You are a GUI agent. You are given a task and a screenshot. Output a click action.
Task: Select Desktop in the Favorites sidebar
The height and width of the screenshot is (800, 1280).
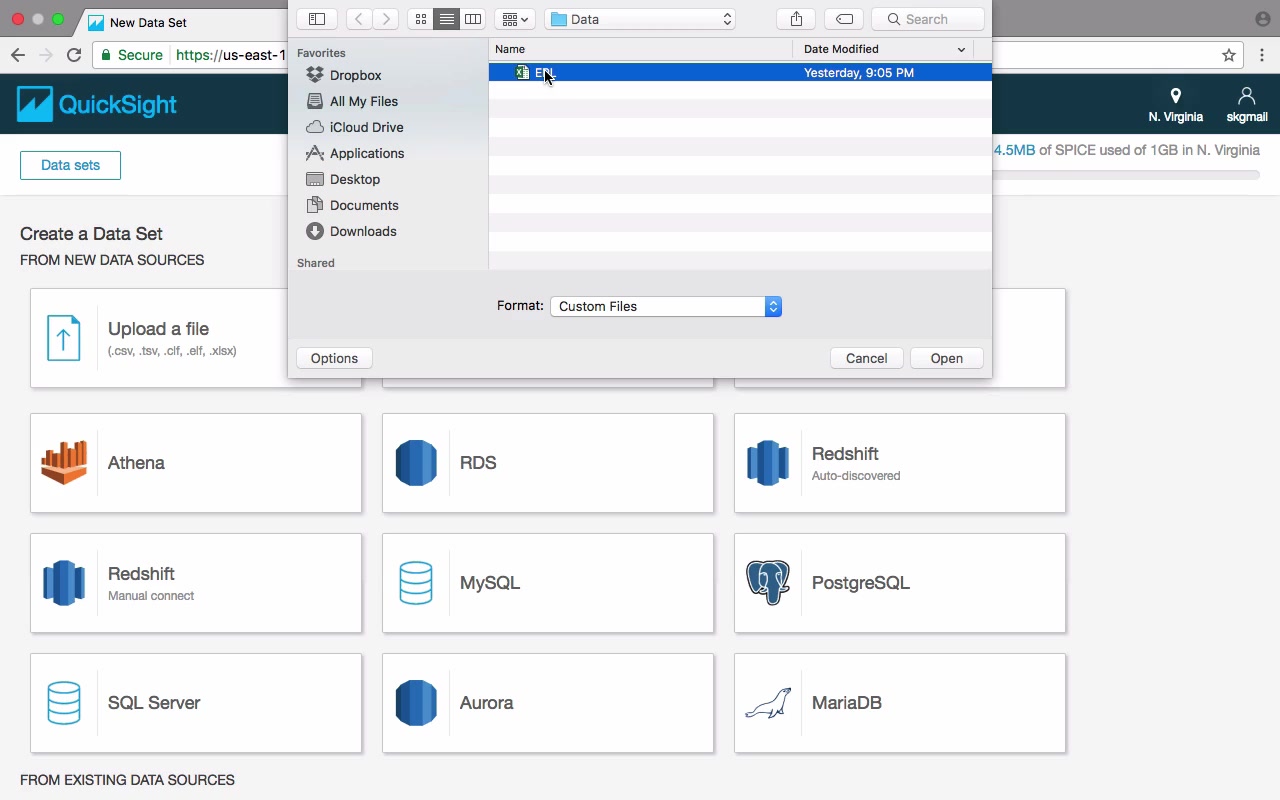point(355,179)
